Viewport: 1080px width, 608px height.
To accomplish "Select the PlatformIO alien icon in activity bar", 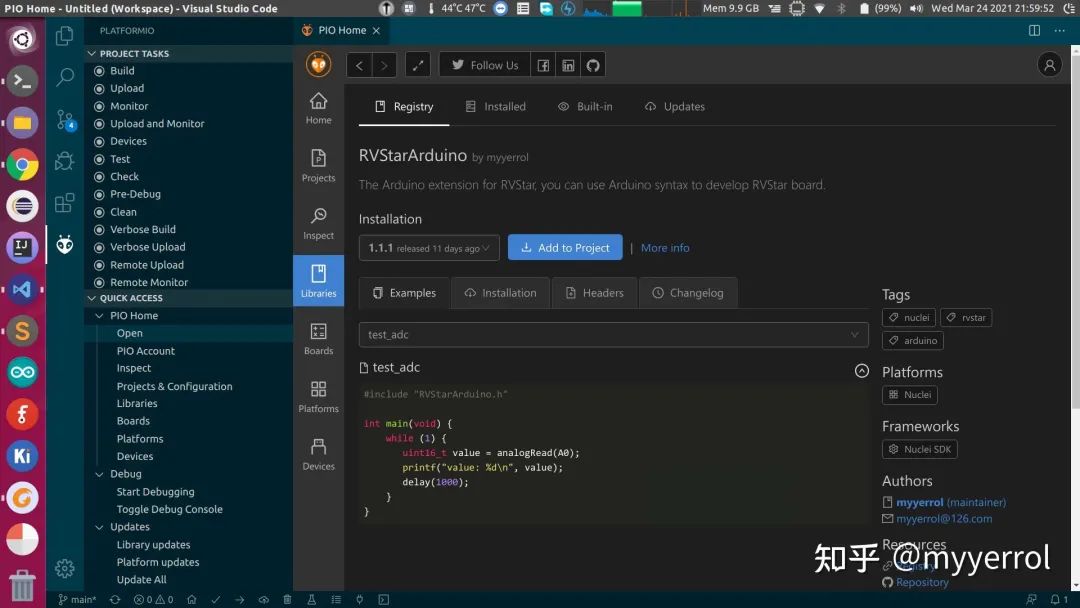I will coord(65,244).
